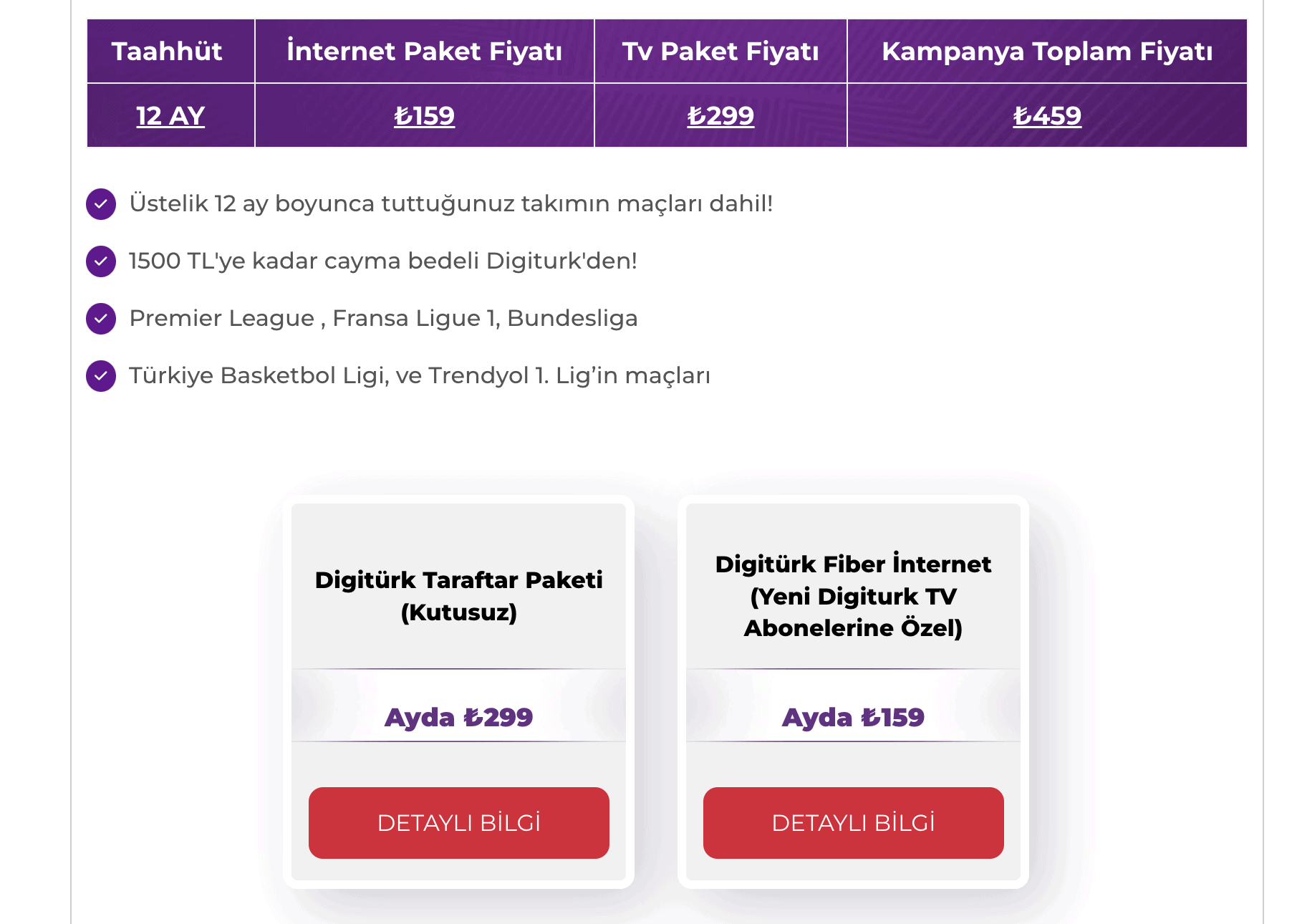Click DETAYLI BİLGİ under Digitürk Fiber İnternet
Image resolution: width=1292 pixels, height=924 pixels.
(852, 822)
